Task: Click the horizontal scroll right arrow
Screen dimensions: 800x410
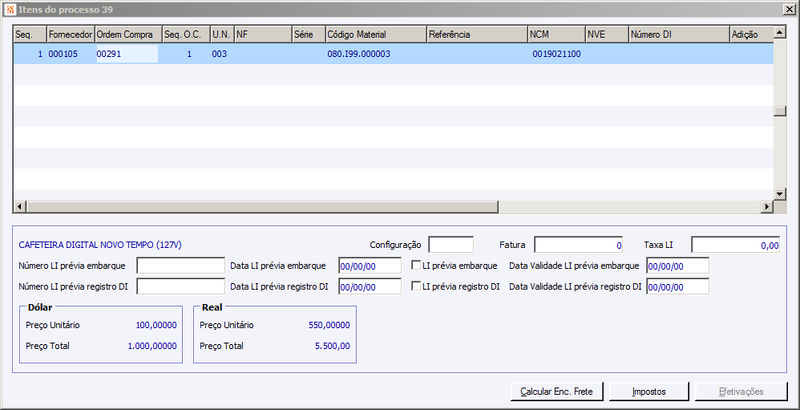Action: 767,207
